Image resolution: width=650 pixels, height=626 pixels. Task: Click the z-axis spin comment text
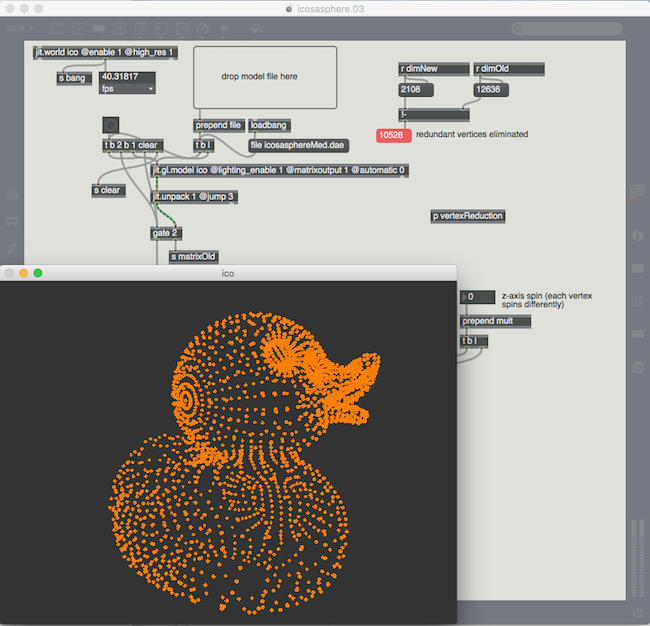[x=546, y=300]
